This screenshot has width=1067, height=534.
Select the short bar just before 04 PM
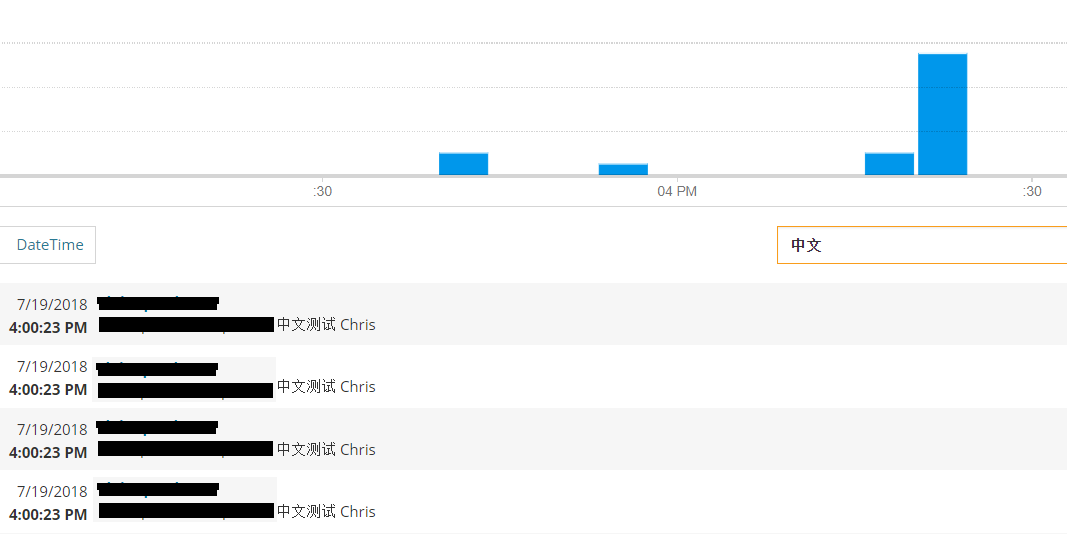[623, 169]
